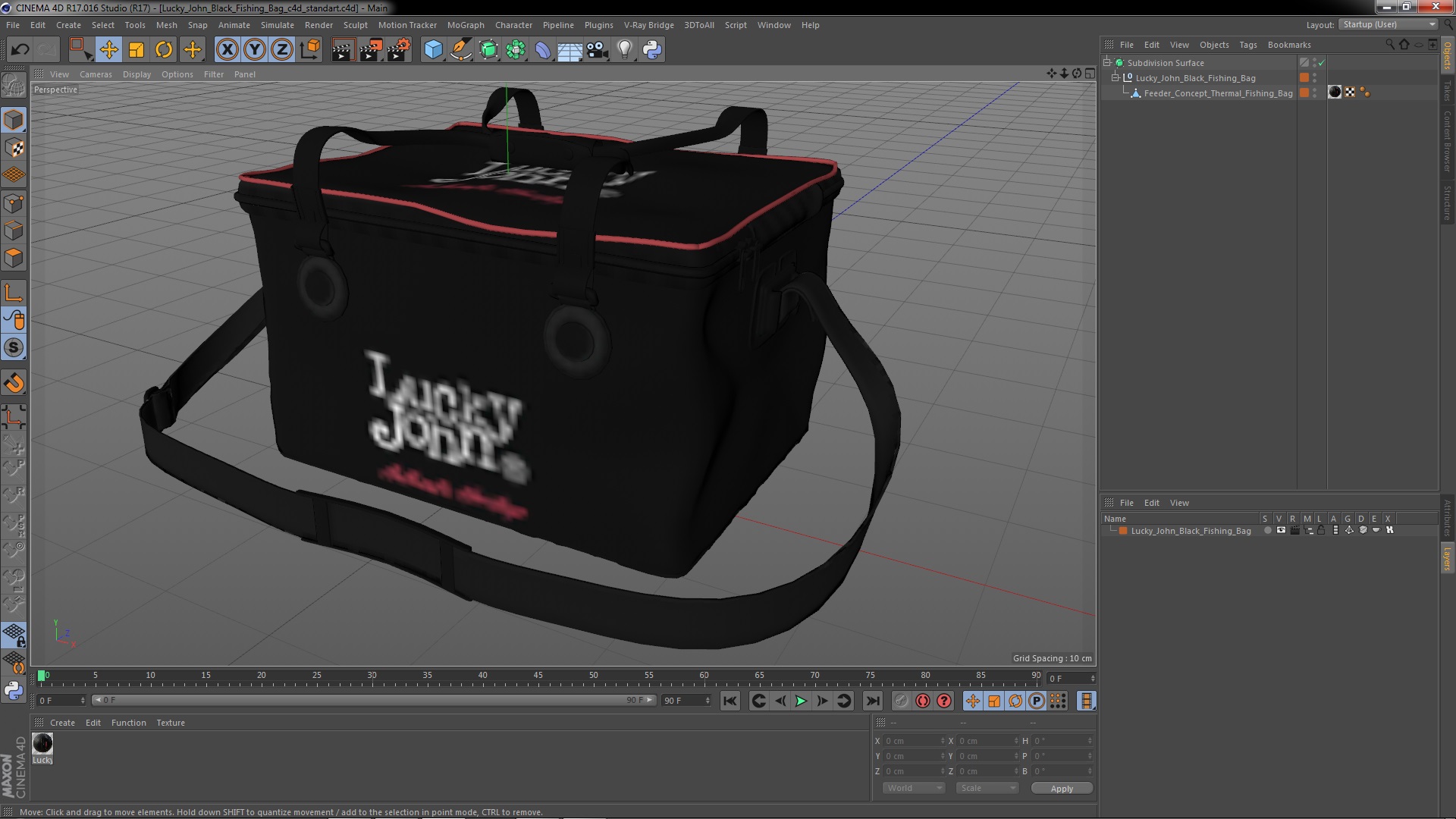The image size is (1456, 819).
Task: Open the Cameras viewport menu
Action: pyautogui.click(x=96, y=74)
